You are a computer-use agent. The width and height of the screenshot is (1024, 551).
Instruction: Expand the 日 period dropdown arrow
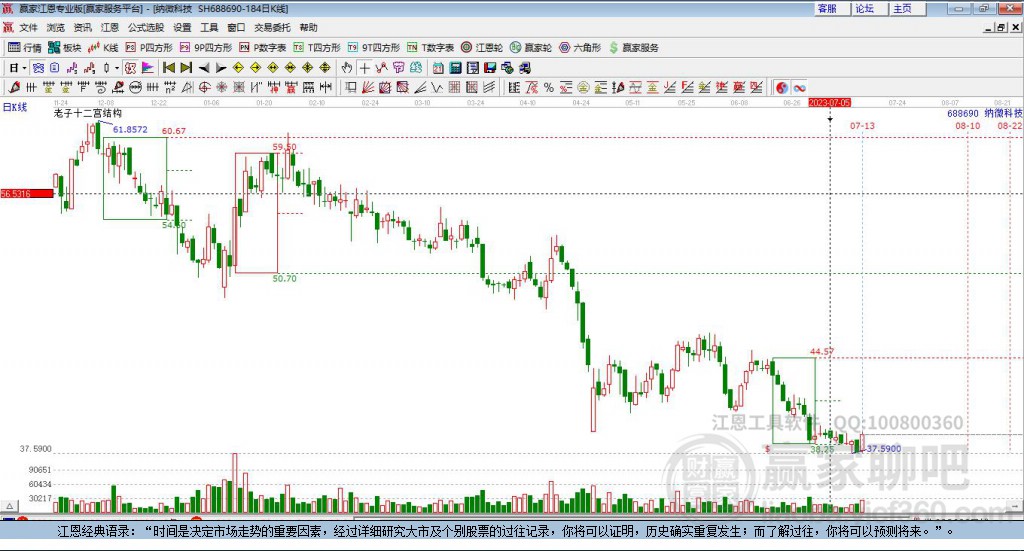pos(24,68)
